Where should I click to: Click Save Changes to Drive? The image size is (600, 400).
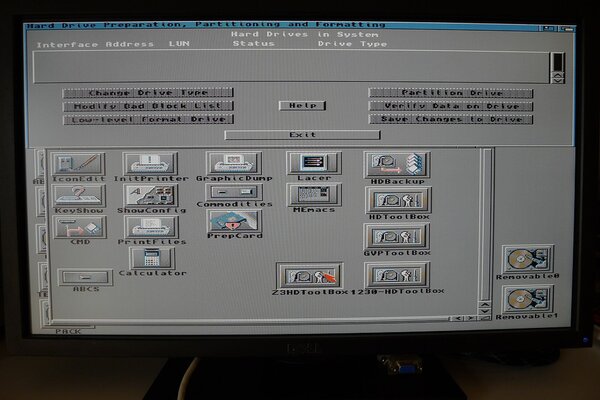tap(450, 119)
